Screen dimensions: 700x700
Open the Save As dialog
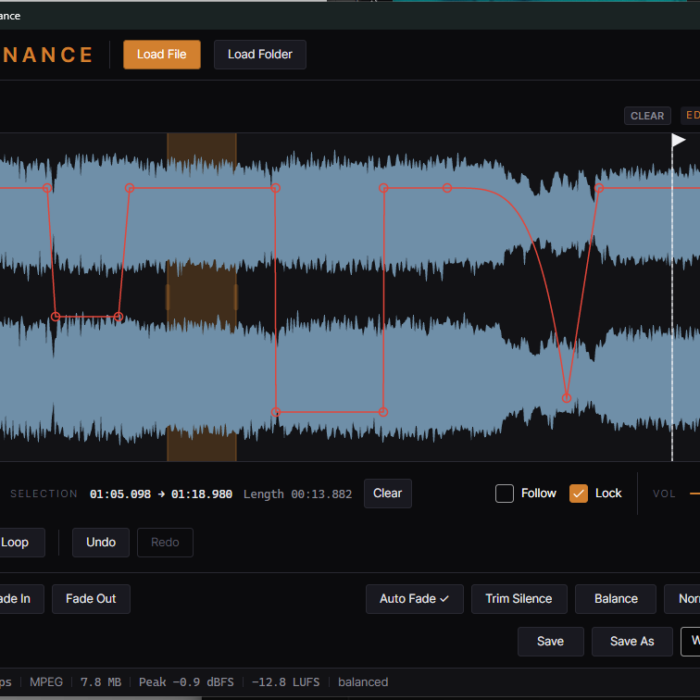[632, 642]
